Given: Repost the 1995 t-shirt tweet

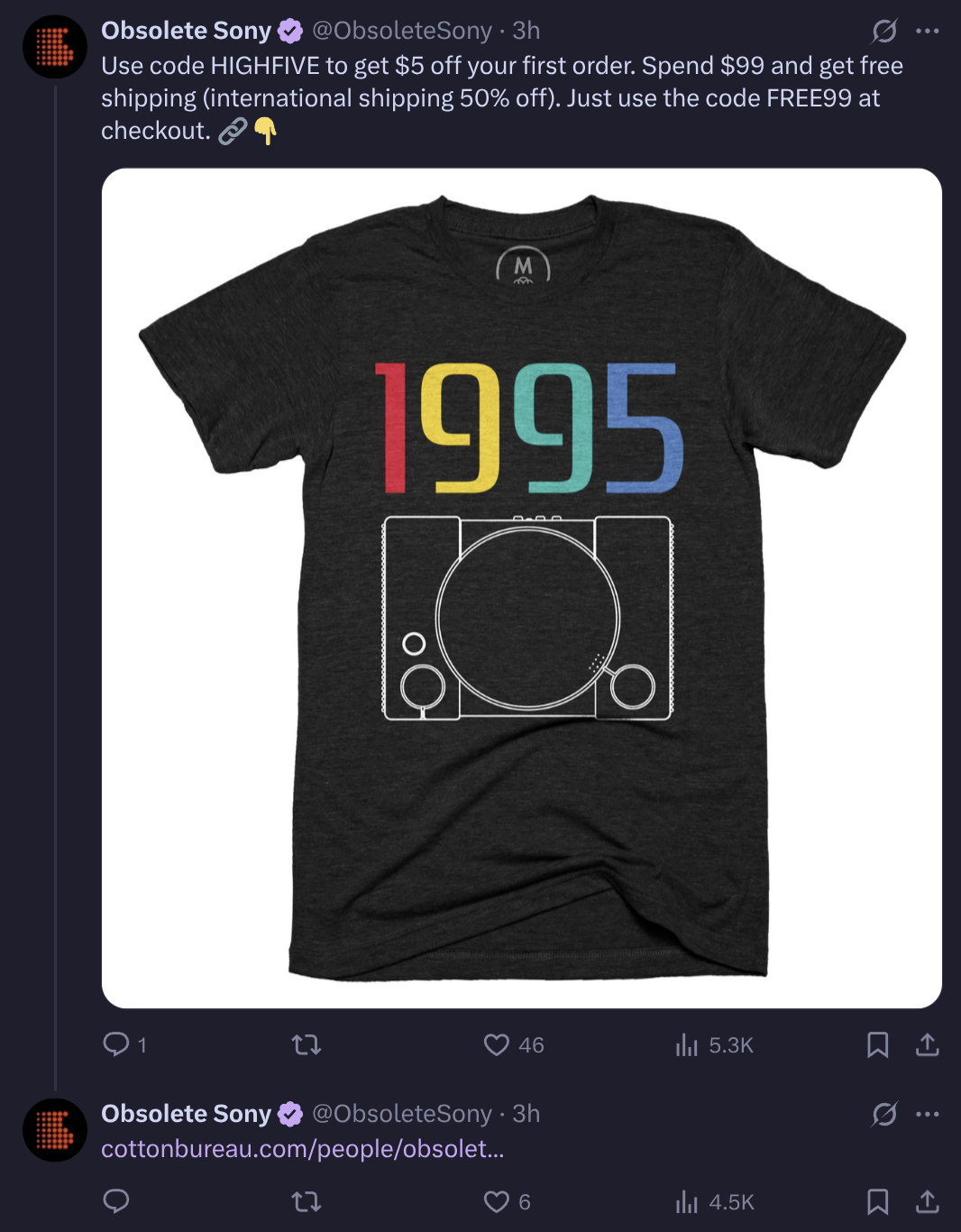Looking at the screenshot, I should 307,1044.
